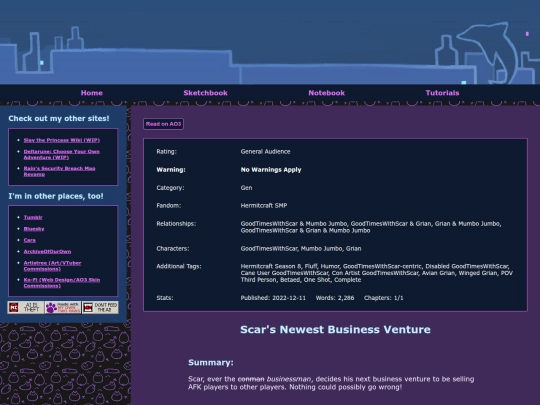Open the Cara link

[29, 240]
